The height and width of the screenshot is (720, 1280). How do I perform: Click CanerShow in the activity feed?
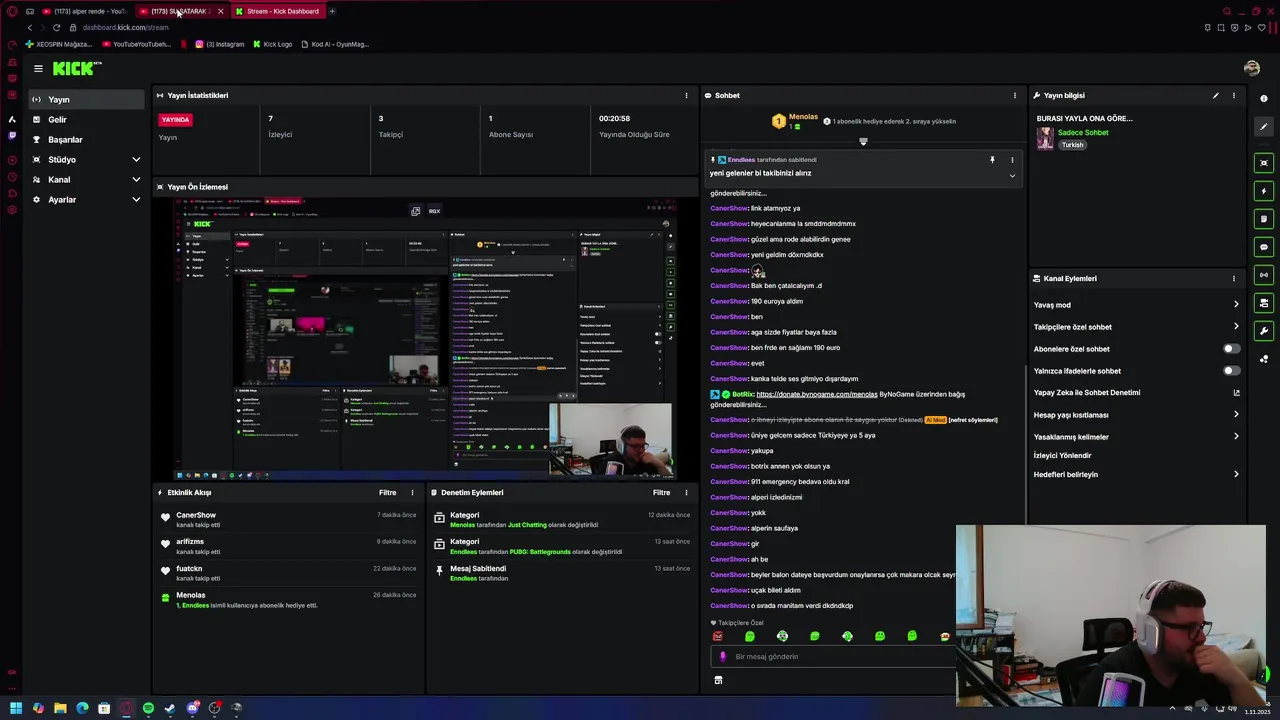(196, 515)
